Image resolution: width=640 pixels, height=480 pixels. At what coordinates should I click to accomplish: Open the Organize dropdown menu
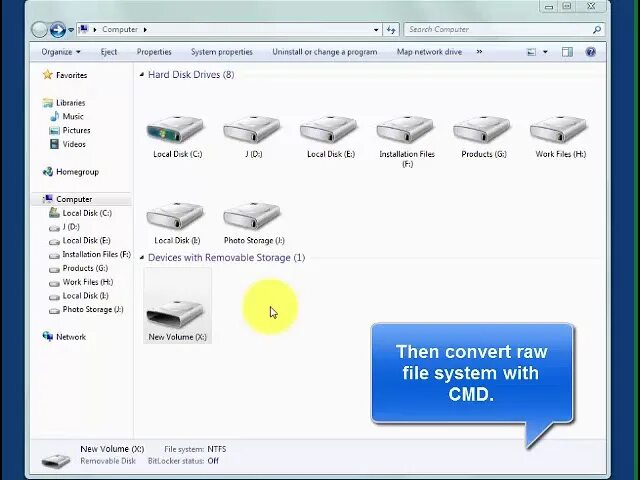(x=61, y=52)
